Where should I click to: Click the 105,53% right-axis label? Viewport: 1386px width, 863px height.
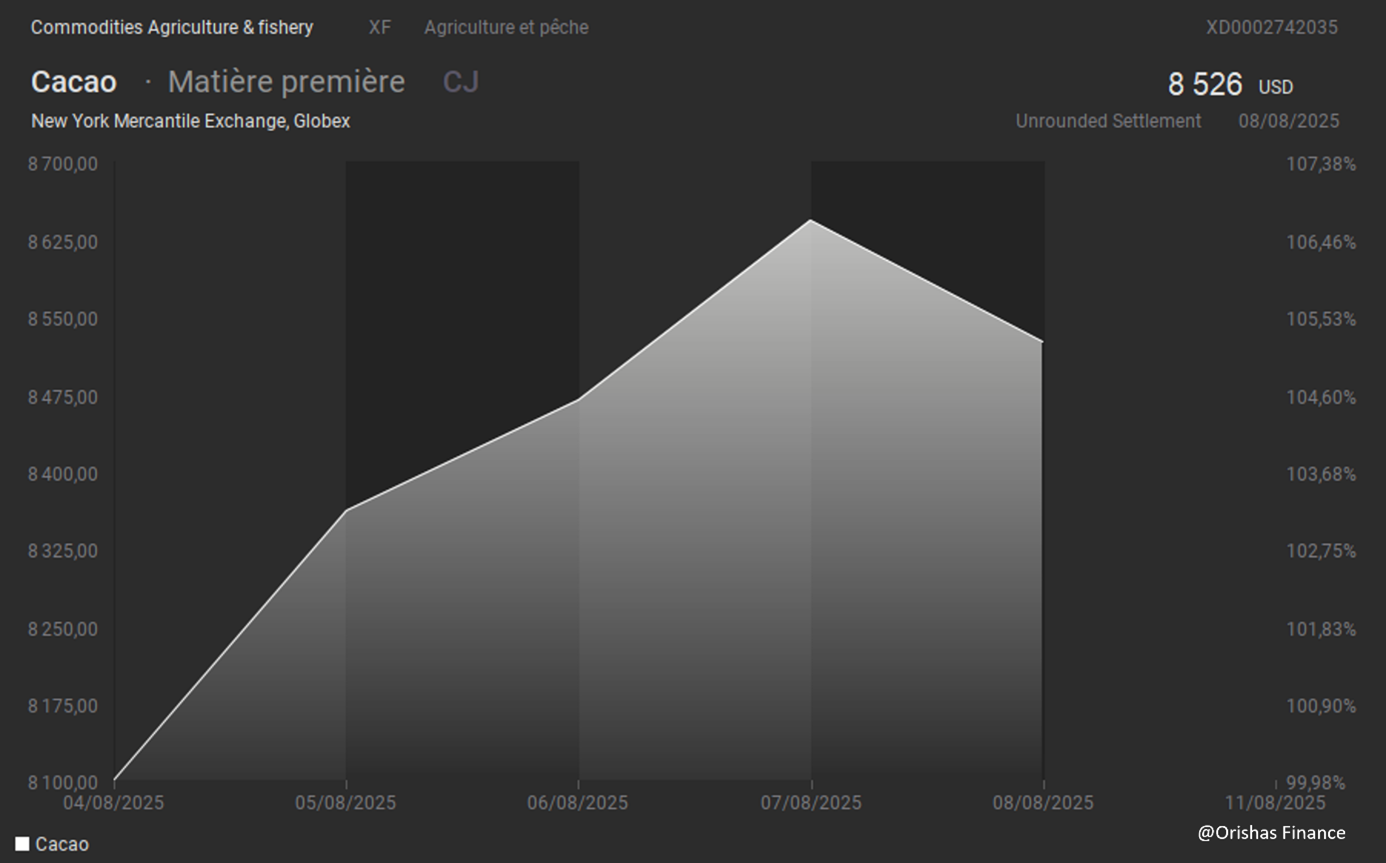[x=1321, y=319]
